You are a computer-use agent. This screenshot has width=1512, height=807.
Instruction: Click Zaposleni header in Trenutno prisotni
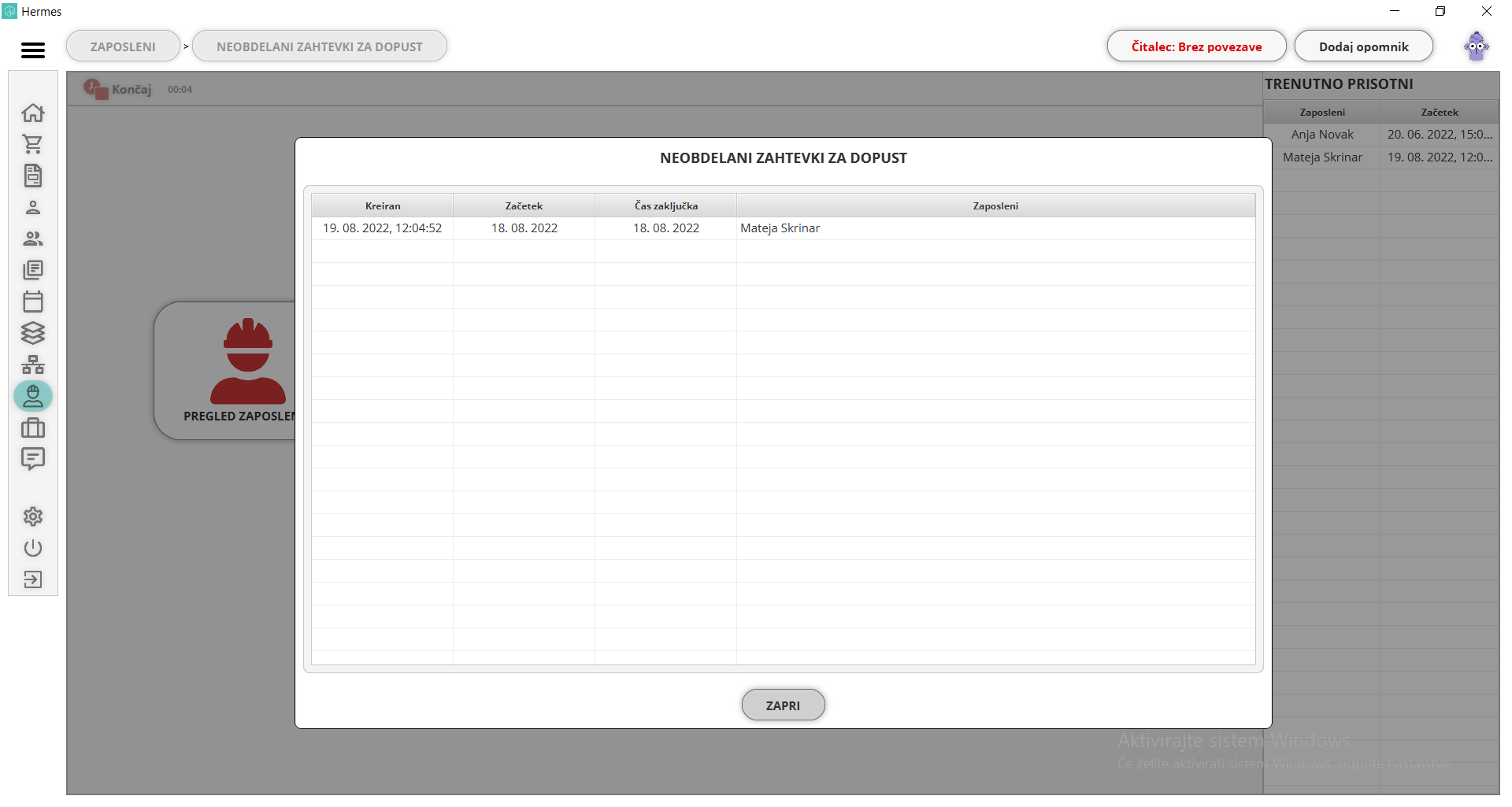[x=1322, y=112]
